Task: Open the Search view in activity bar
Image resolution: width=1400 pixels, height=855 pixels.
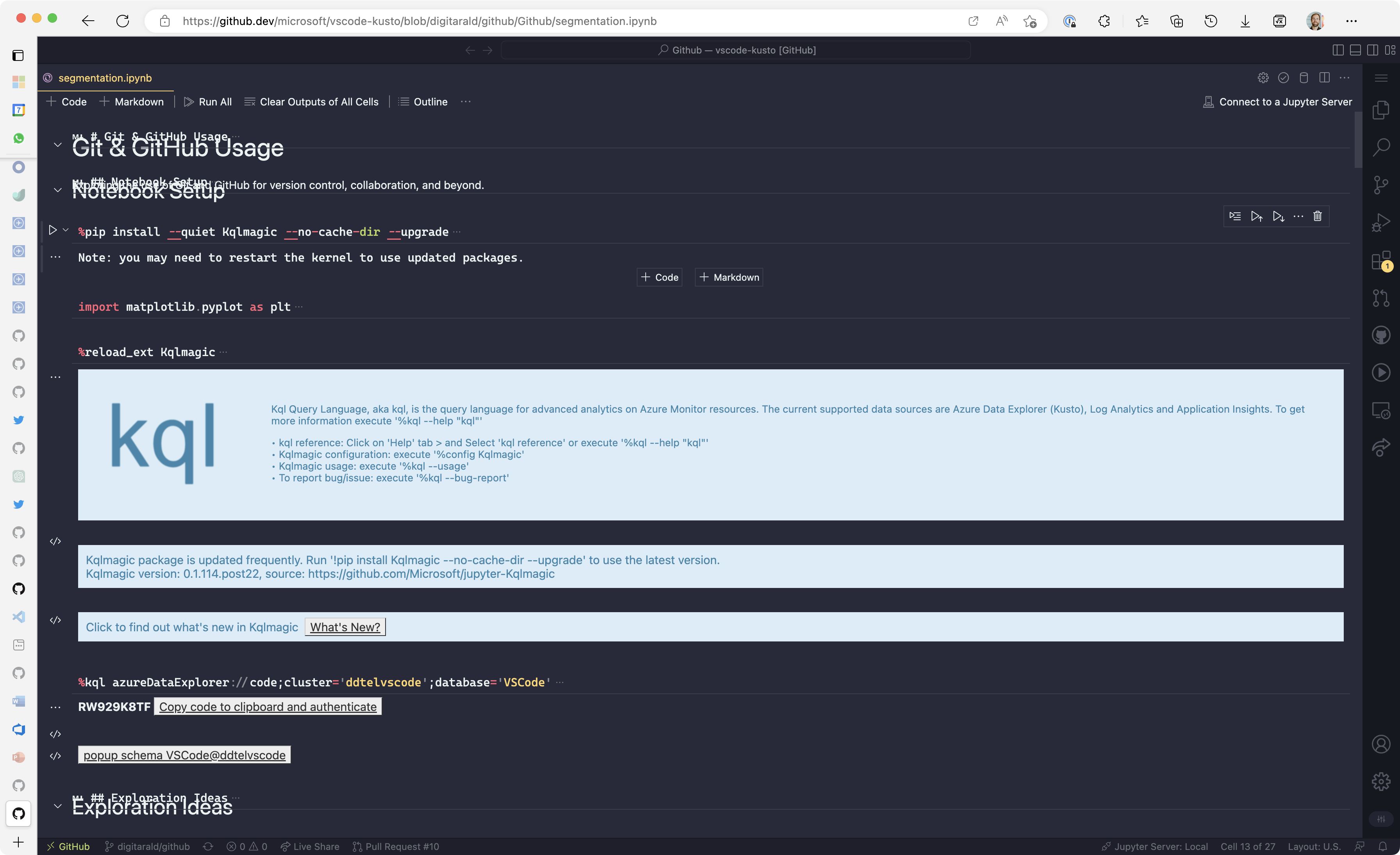Action: pos(1381,148)
